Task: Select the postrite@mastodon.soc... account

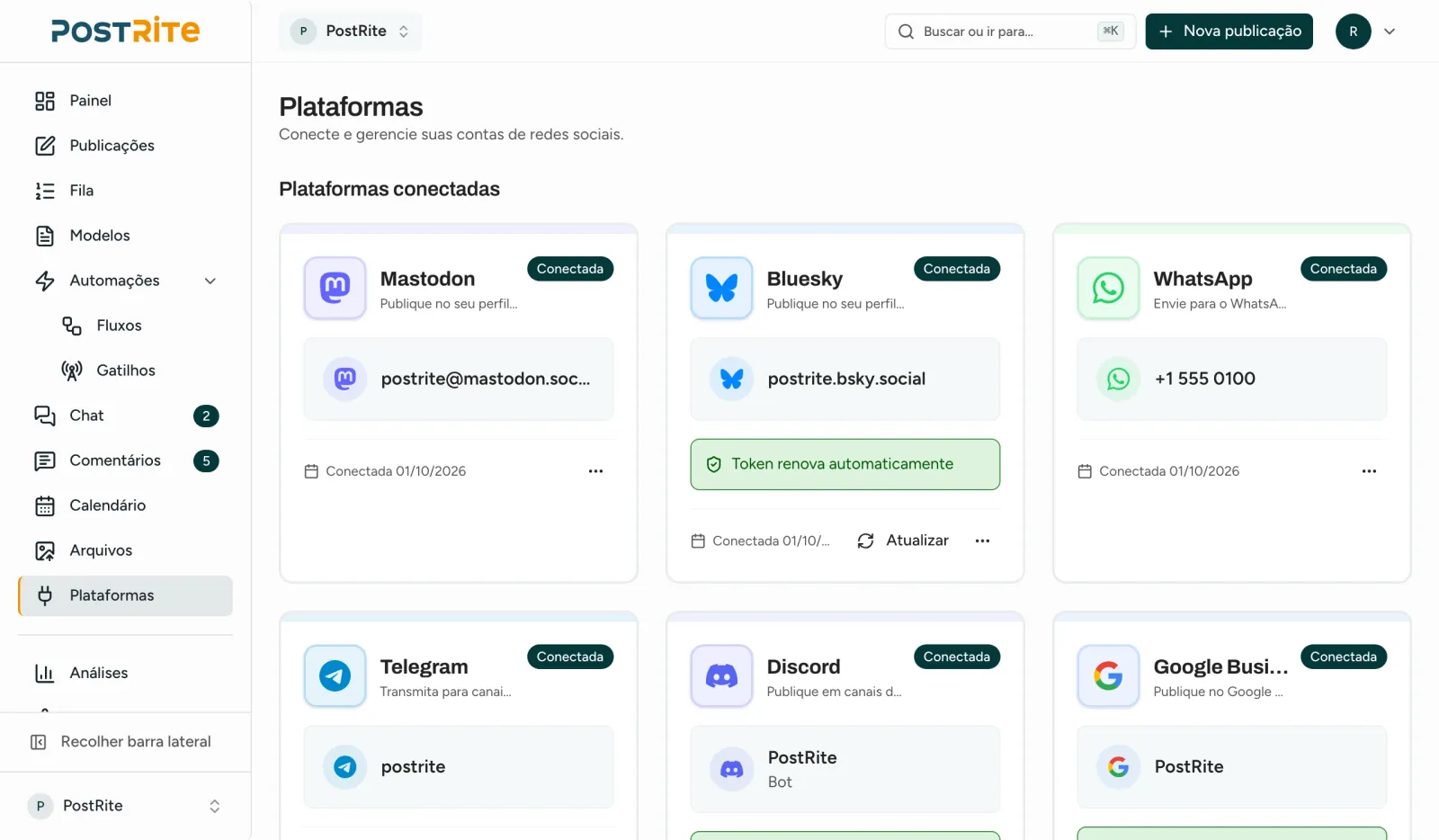Action: [x=459, y=379]
